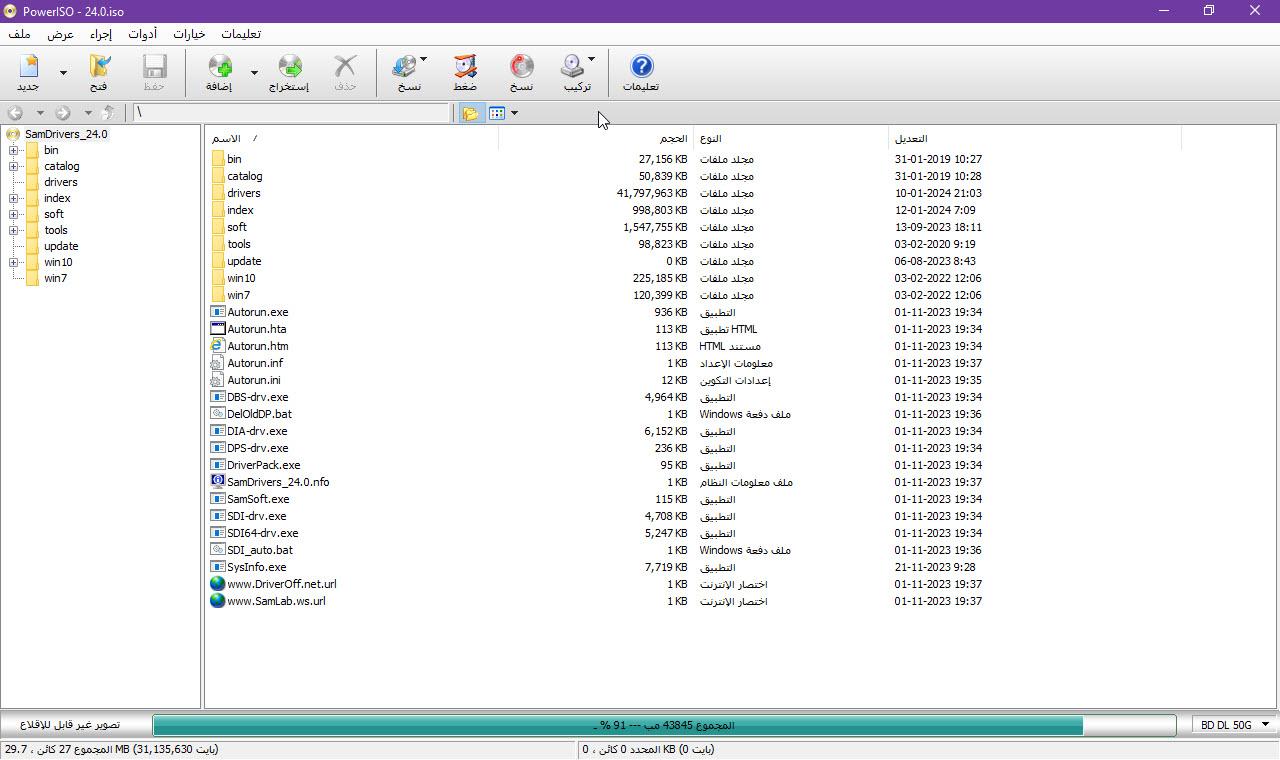Click the 41,797,963 KB size cell

coord(652,193)
